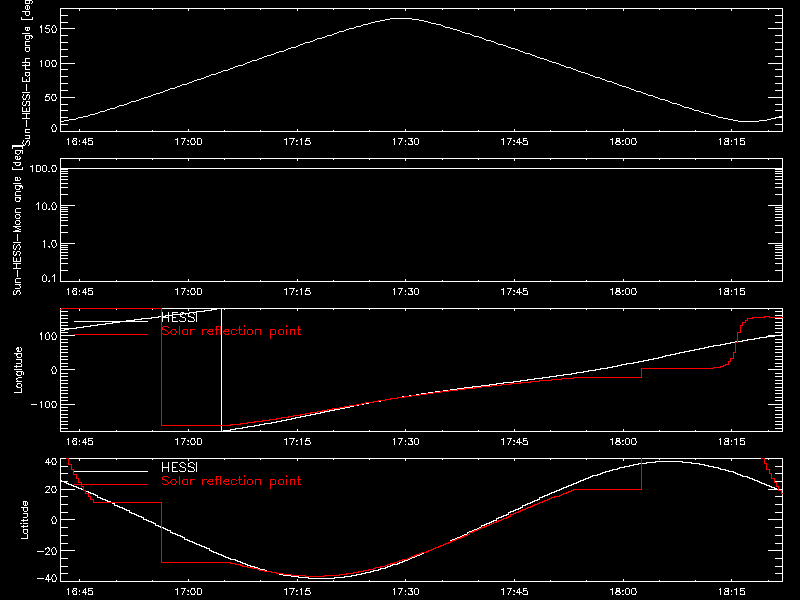The image size is (800, 600).
Task: Click 17:15 label under Moon angle plot
Action: click(297, 292)
